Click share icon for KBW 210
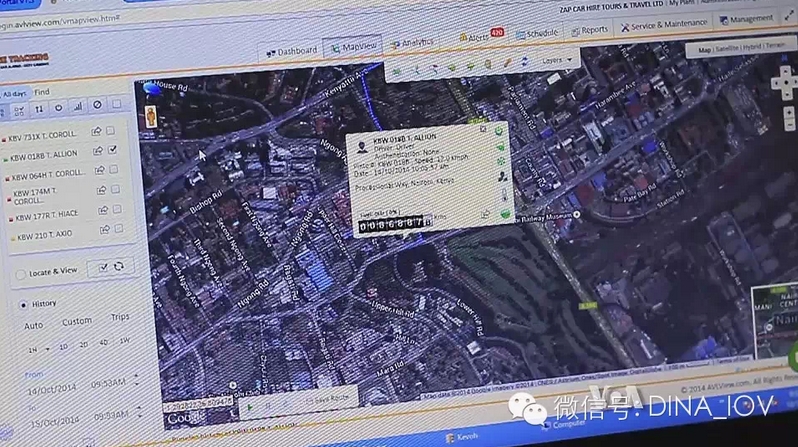The width and height of the screenshot is (798, 447). pos(105,230)
